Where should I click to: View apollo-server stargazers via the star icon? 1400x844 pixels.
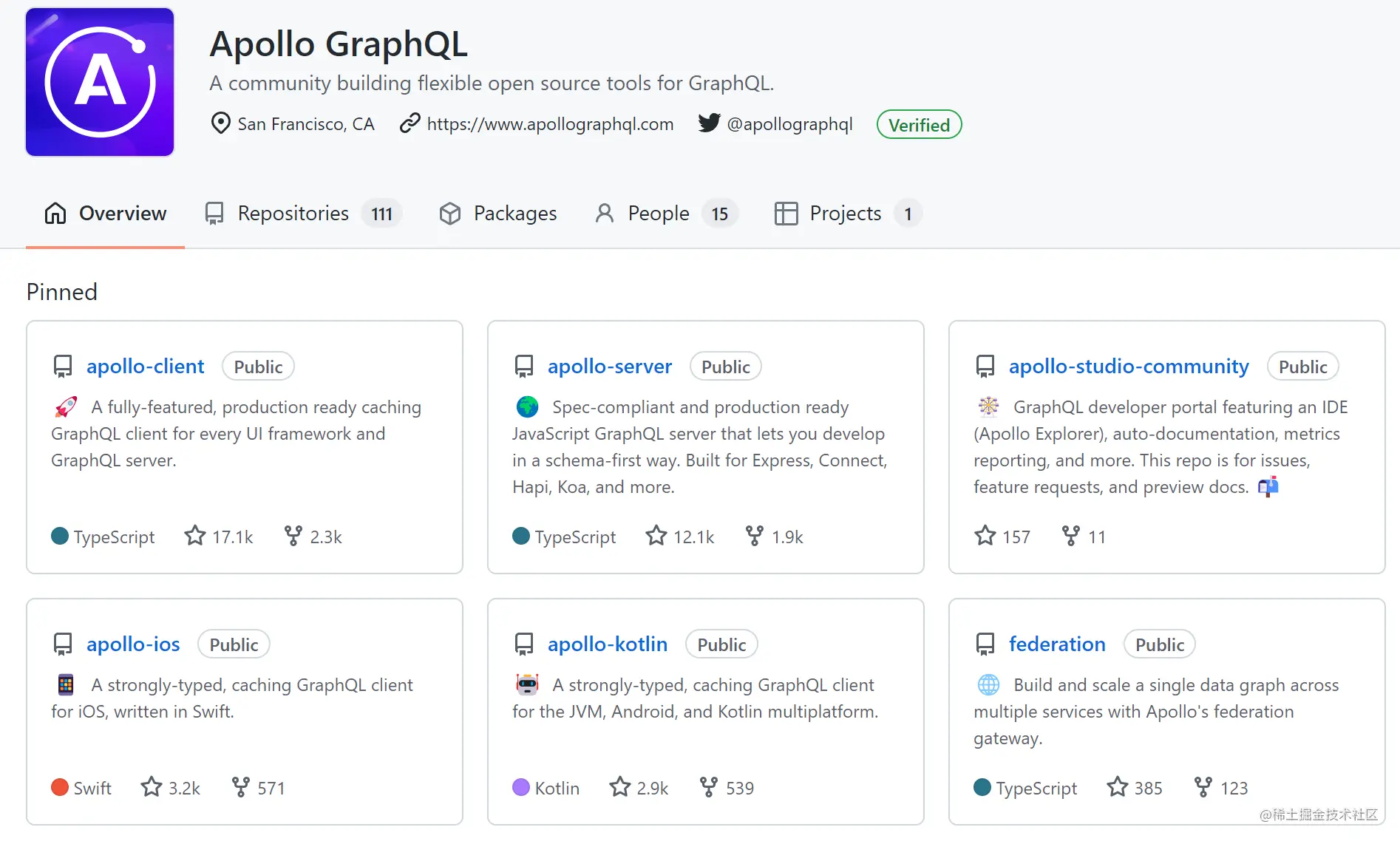[656, 535]
